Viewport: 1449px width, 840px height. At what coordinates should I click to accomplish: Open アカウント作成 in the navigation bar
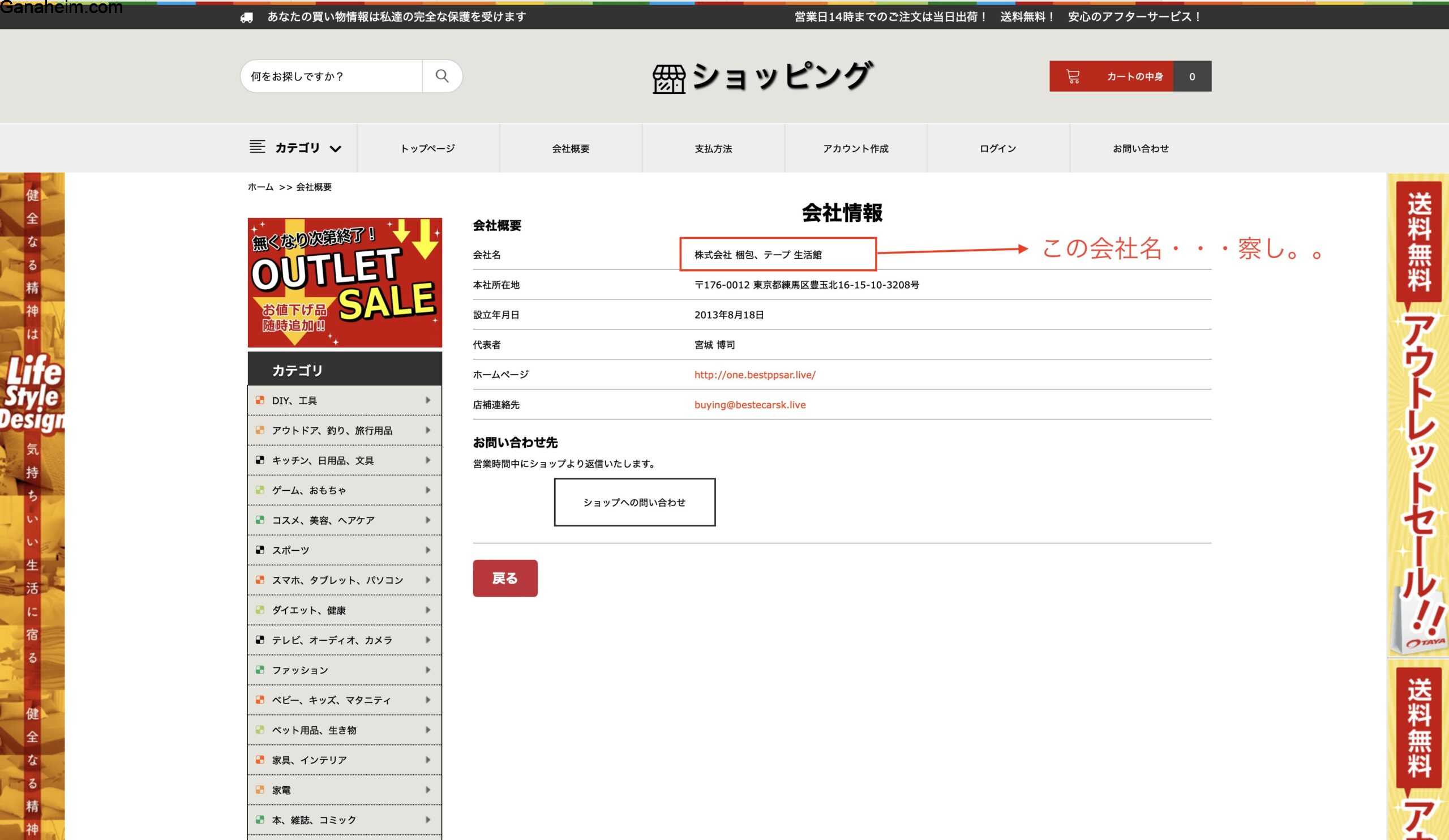click(x=855, y=149)
